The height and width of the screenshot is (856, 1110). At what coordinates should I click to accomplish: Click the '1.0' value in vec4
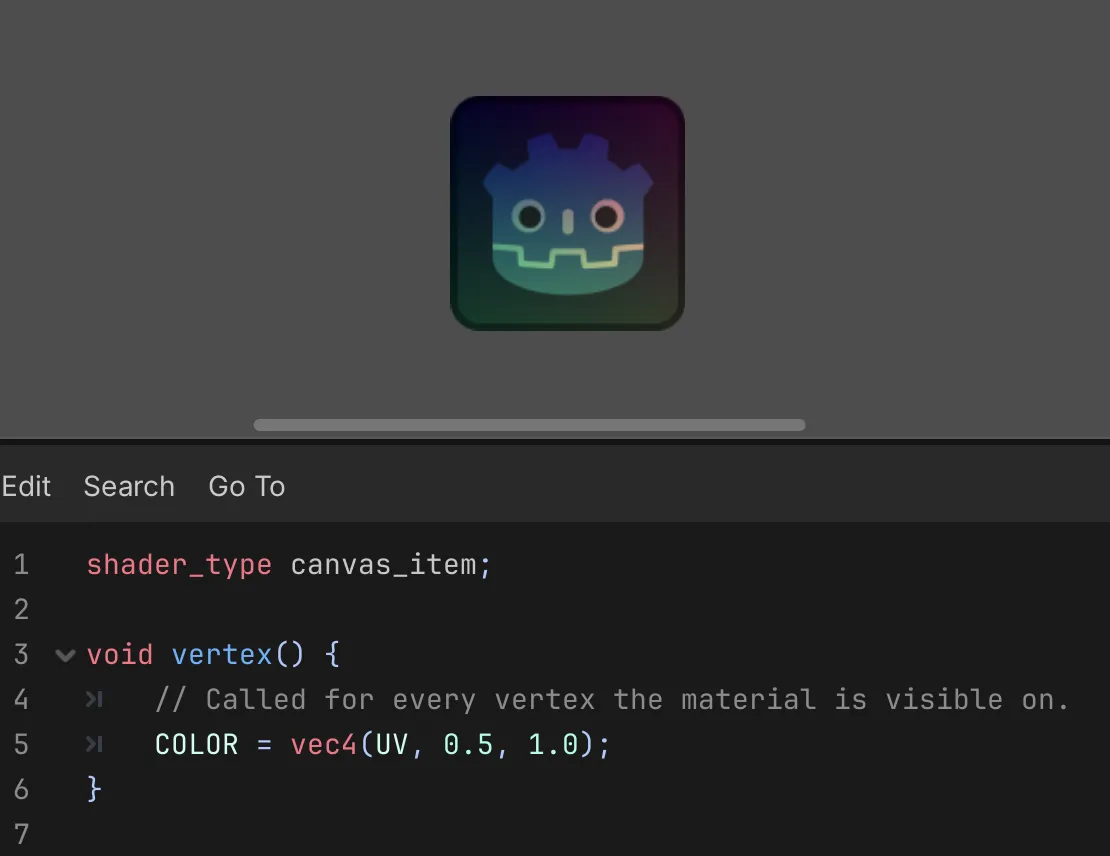(553, 744)
